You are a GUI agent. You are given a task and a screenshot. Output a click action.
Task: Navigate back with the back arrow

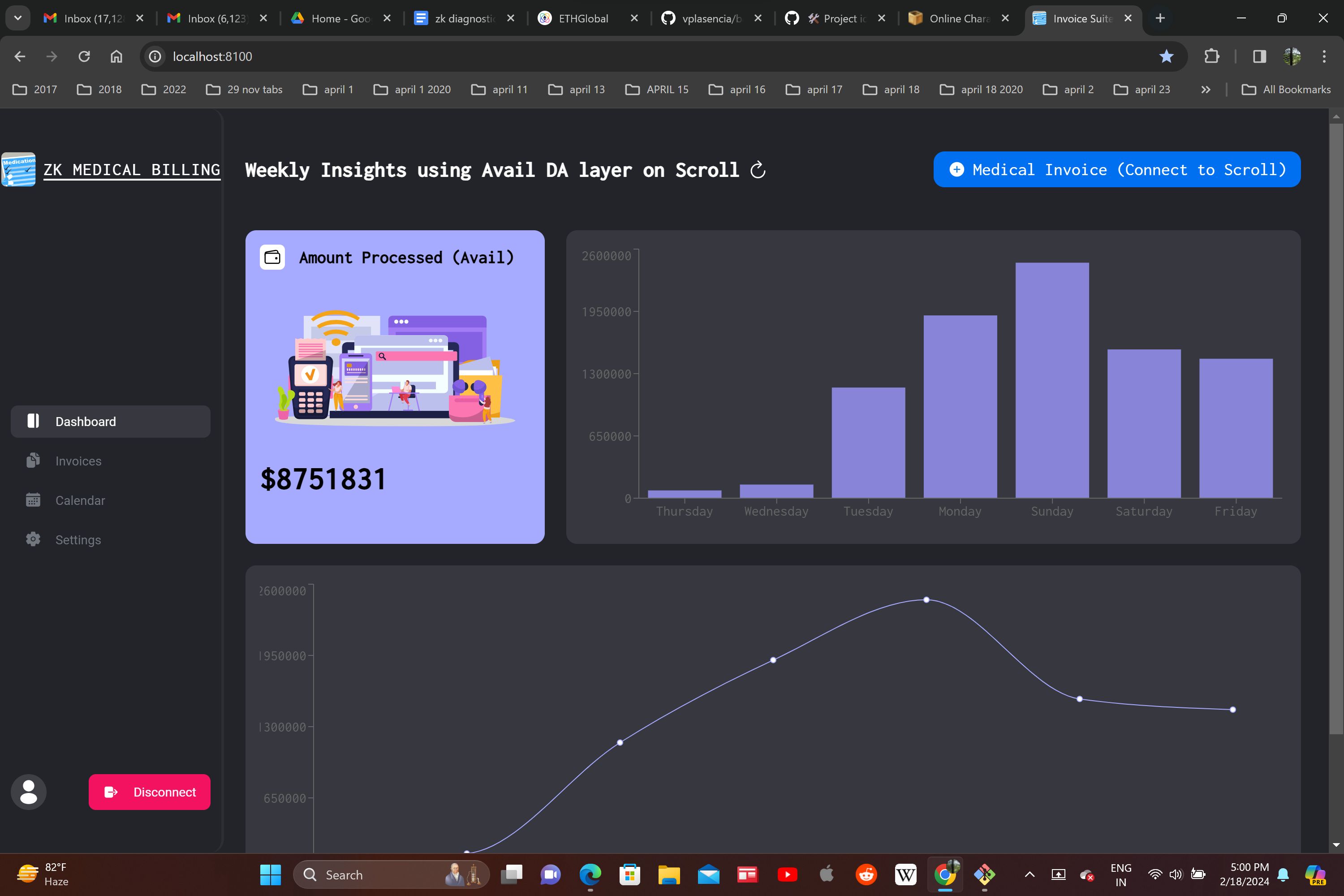click(20, 56)
